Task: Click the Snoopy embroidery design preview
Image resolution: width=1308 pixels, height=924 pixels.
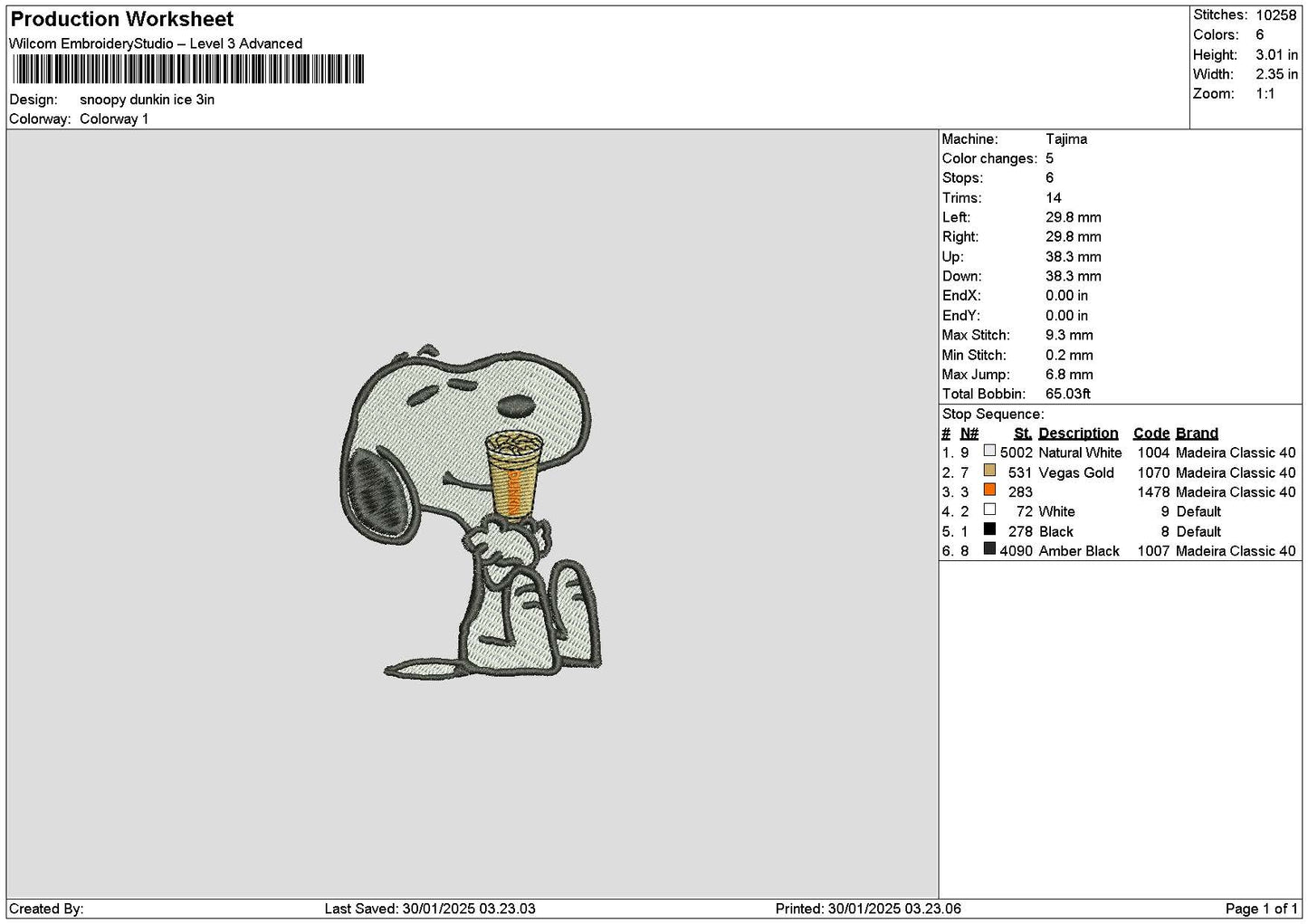Action: tap(470, 511)
